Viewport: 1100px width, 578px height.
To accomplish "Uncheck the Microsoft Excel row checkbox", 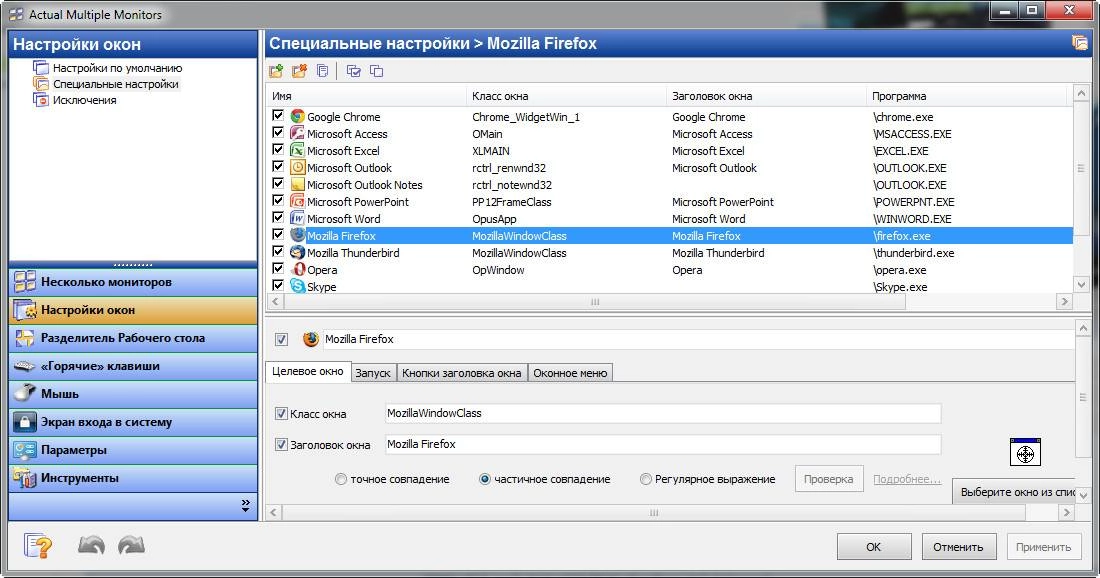I will pyautogui.click(x=278, y=149).
